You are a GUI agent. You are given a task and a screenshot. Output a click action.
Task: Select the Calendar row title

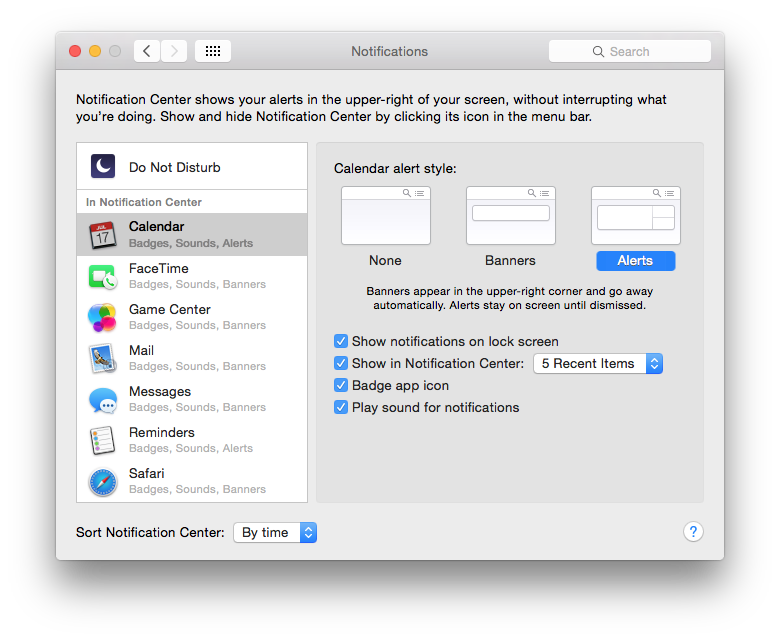point(156,226)
